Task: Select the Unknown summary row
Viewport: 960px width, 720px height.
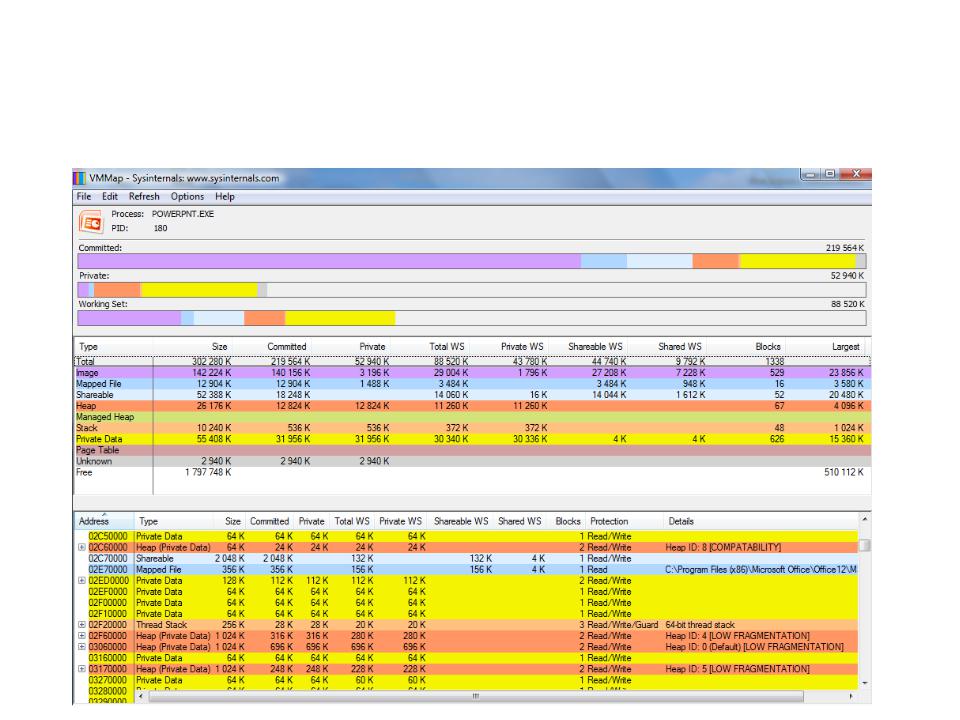Action: tap(472, 461)
